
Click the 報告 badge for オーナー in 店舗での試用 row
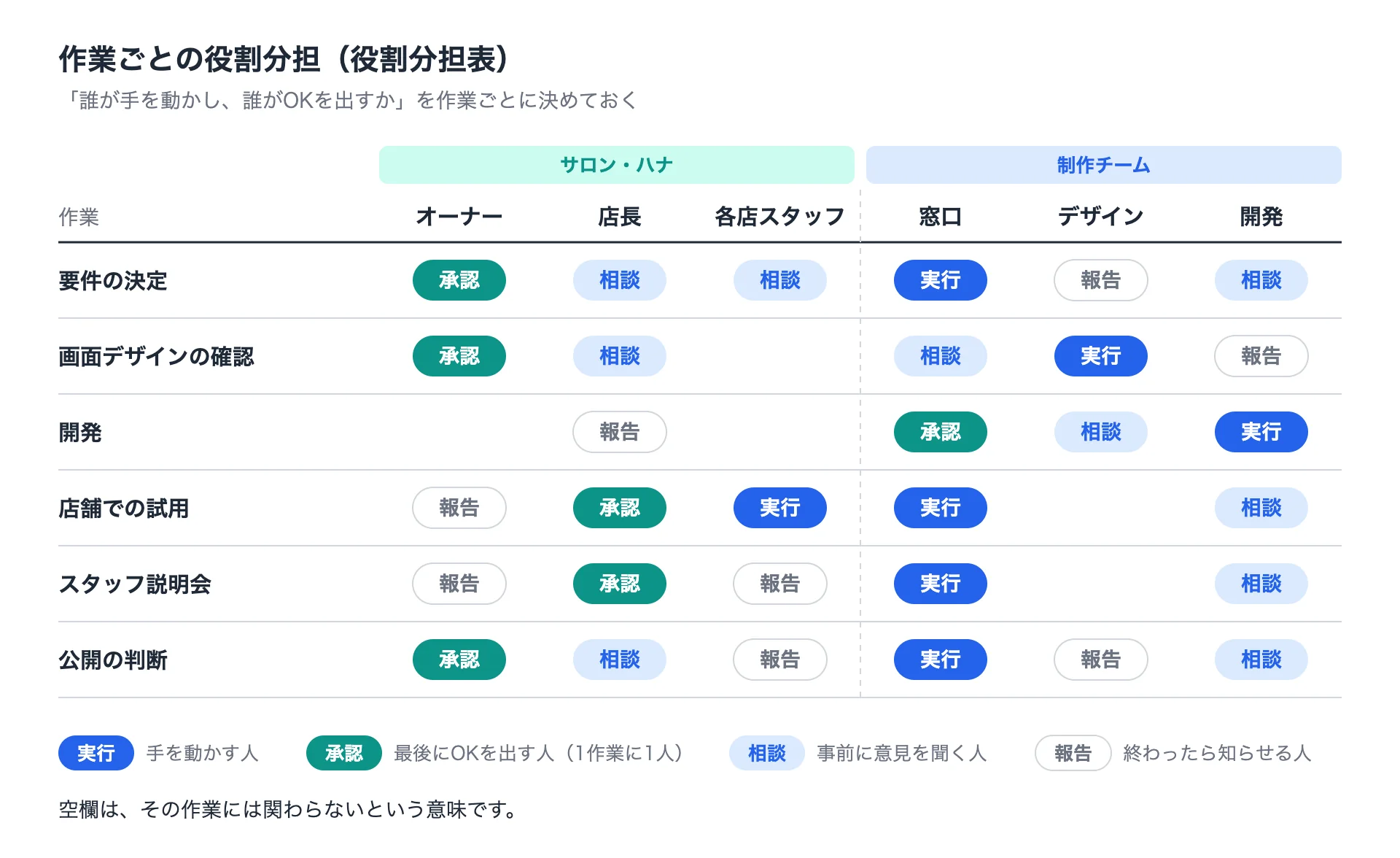(x=459, y=508)
